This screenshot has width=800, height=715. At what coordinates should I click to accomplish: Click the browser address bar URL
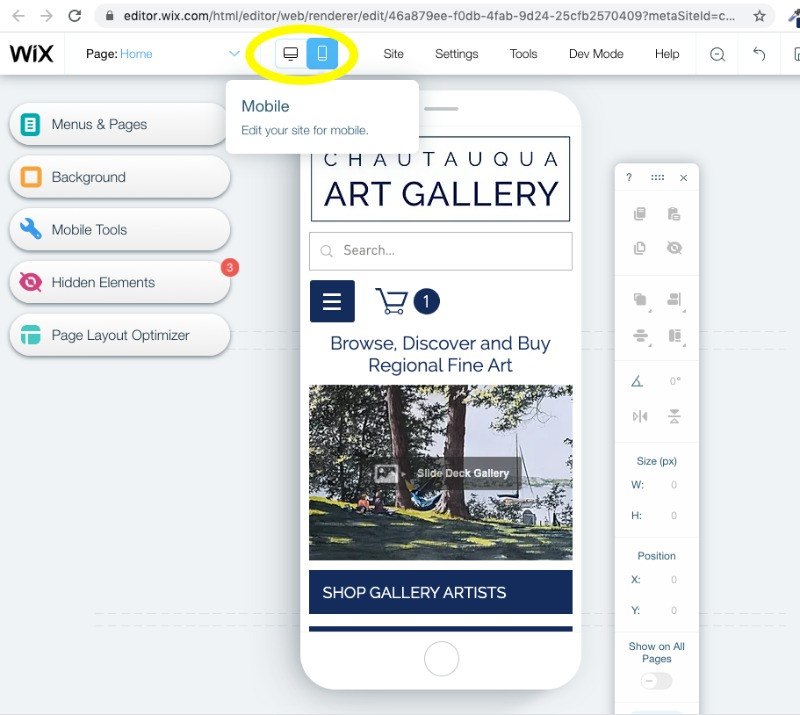(429, 16)
